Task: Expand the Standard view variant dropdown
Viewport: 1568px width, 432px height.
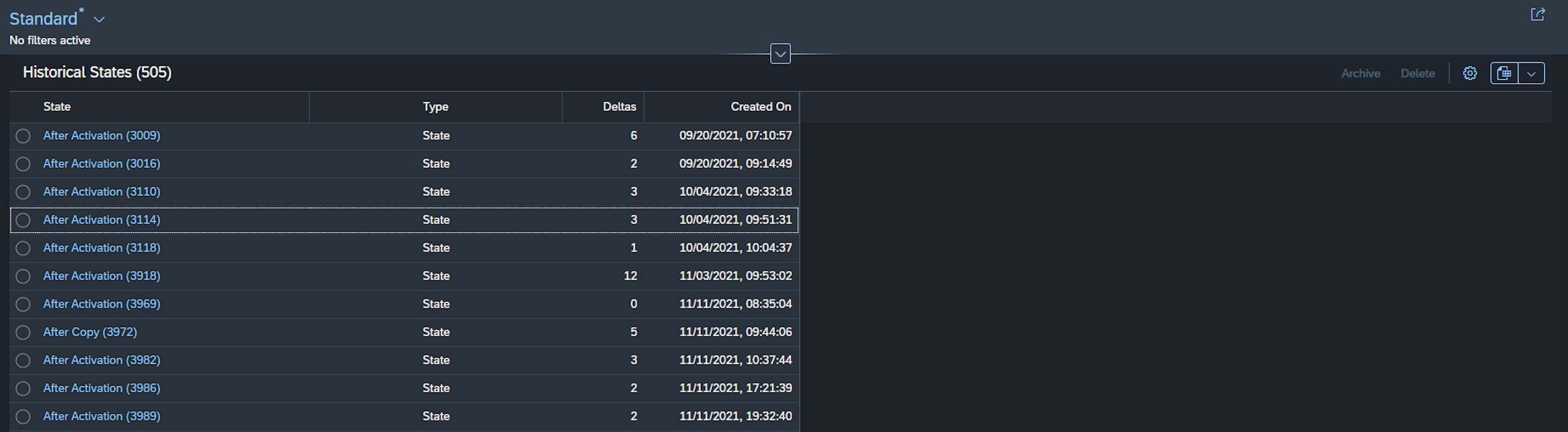Action: coord(100,19)
